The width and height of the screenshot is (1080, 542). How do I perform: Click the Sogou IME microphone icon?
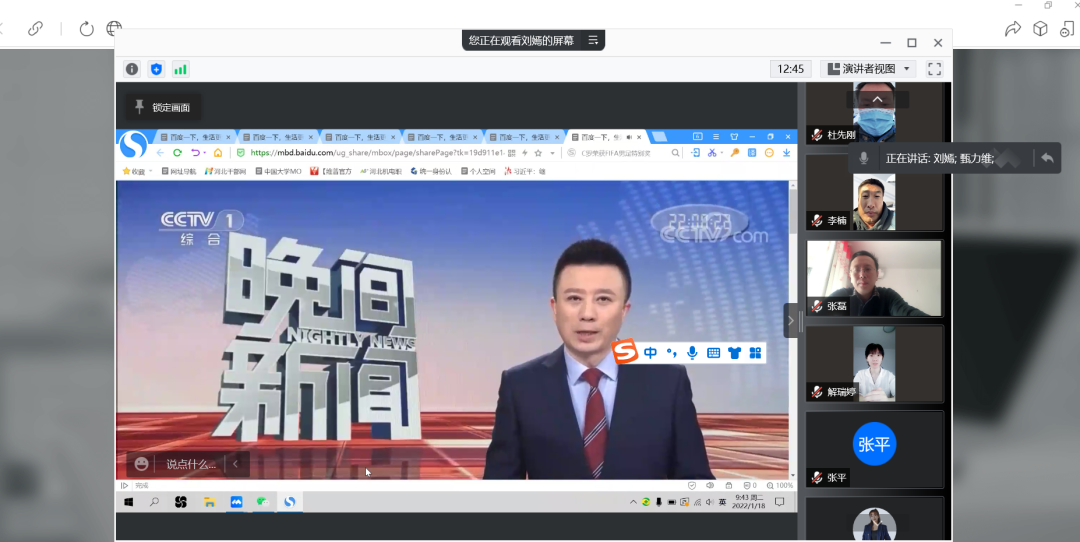pyautogui.click(x=692, y=353)
